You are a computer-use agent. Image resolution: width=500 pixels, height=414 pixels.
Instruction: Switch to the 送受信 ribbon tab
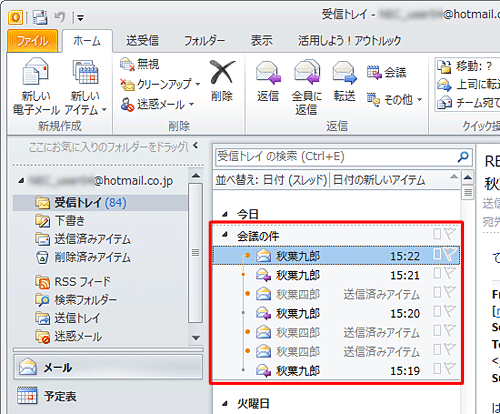(142, 41)
